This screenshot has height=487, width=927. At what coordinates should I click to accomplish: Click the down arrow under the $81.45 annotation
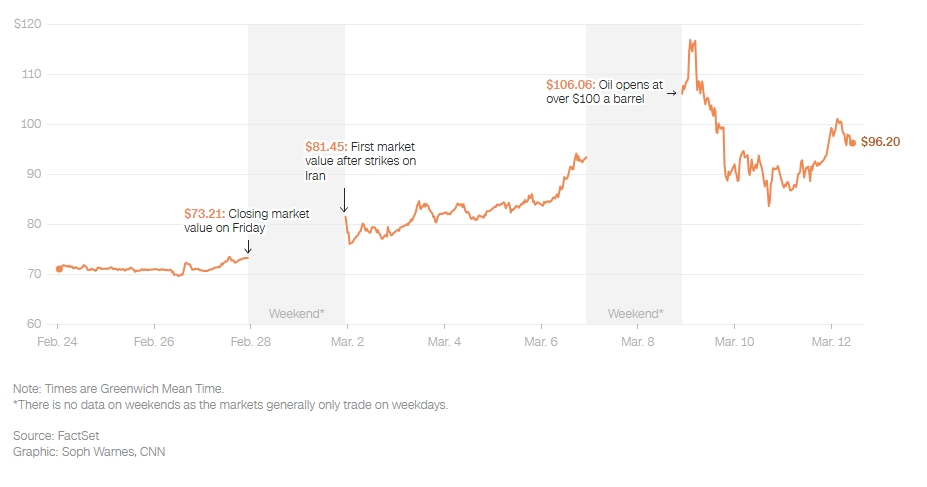(344, 199)
